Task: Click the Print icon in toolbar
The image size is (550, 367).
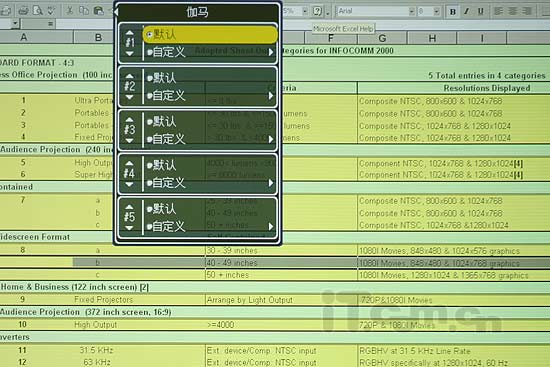Action: coord(24,11)
